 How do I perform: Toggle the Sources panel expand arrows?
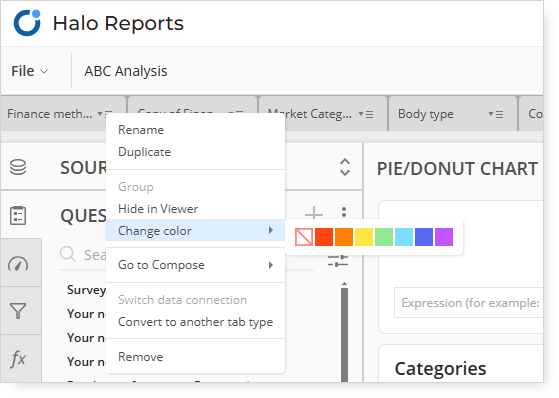(345, 167)
